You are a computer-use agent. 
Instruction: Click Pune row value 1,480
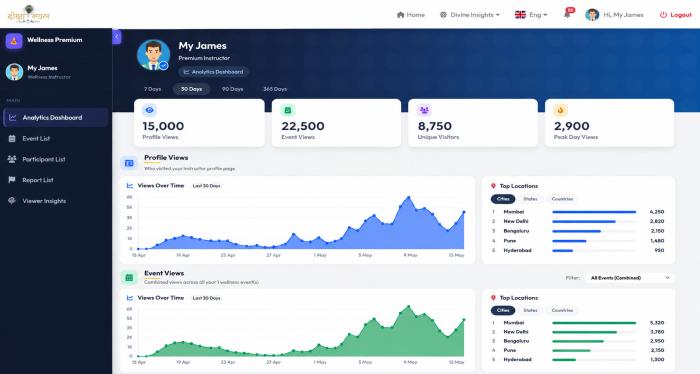pos(657,241)
